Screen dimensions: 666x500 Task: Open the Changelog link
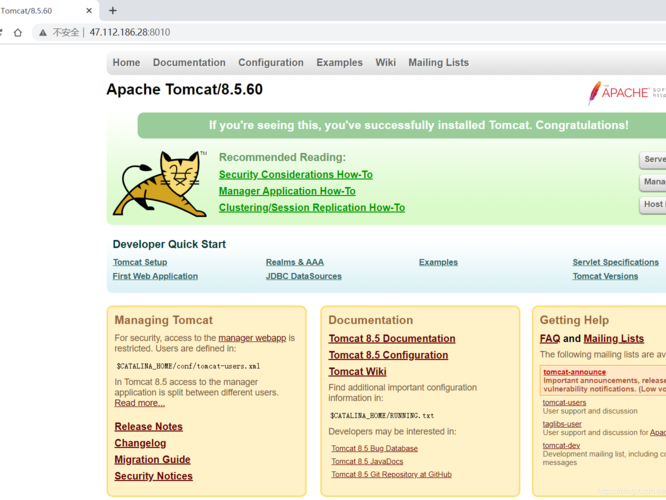tap(140, 443)
